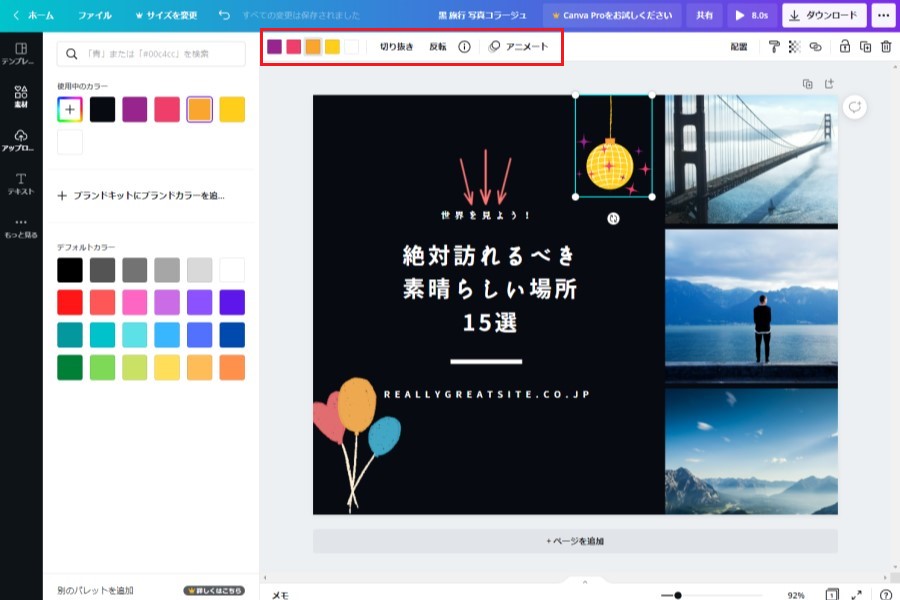Click the color search input field
900x600 pixels.
(x=151, y=54)
